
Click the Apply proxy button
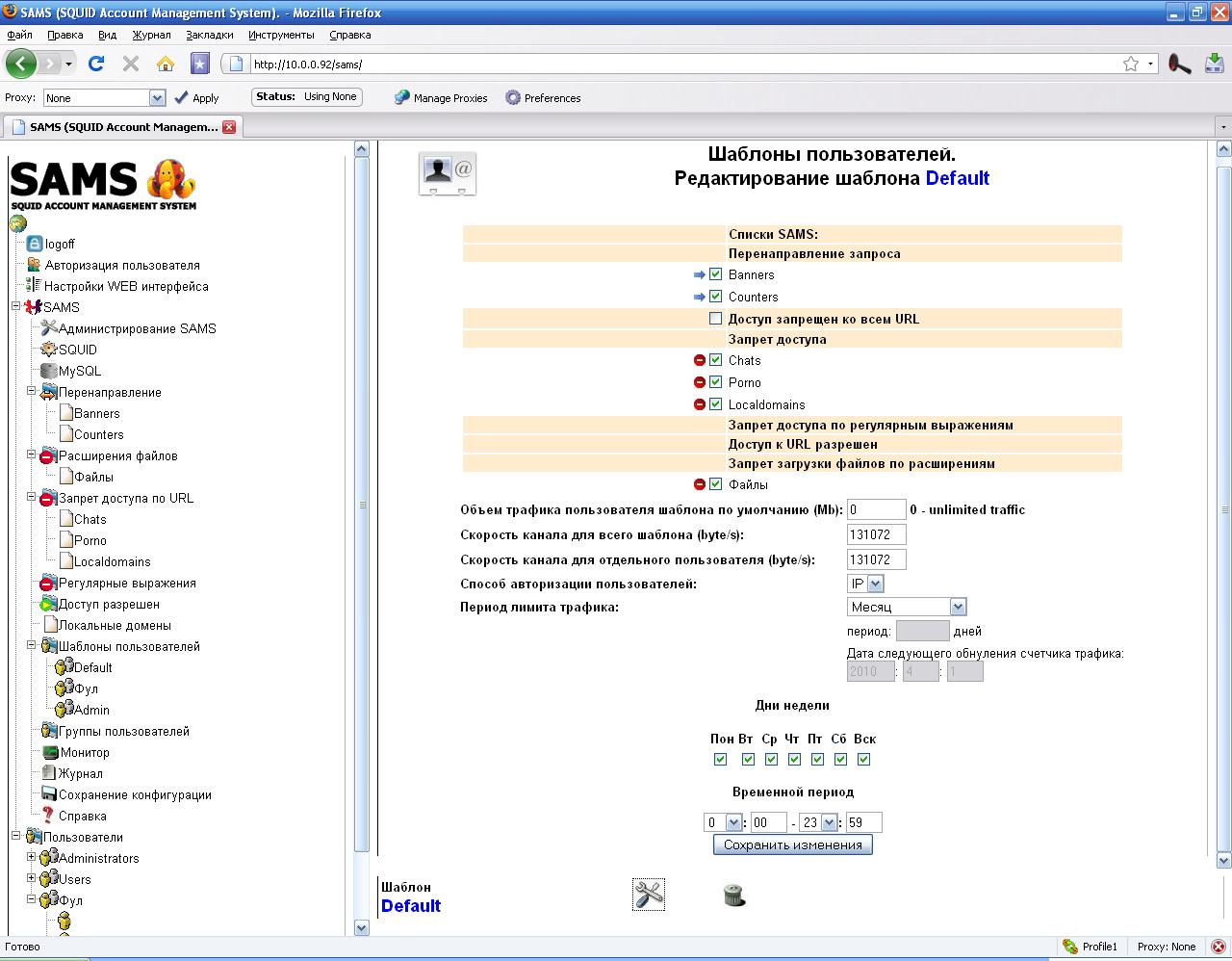click(196, 97)
